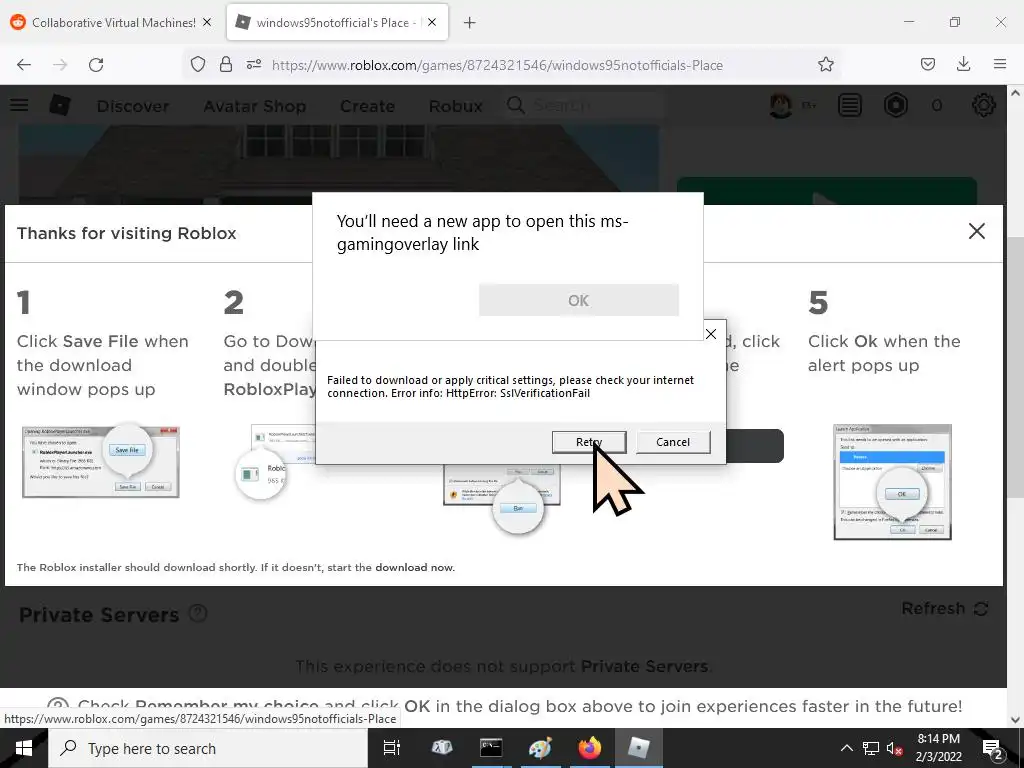Open Firefox hamburger application menu

pyautogui.click(x=1000, y=64)
